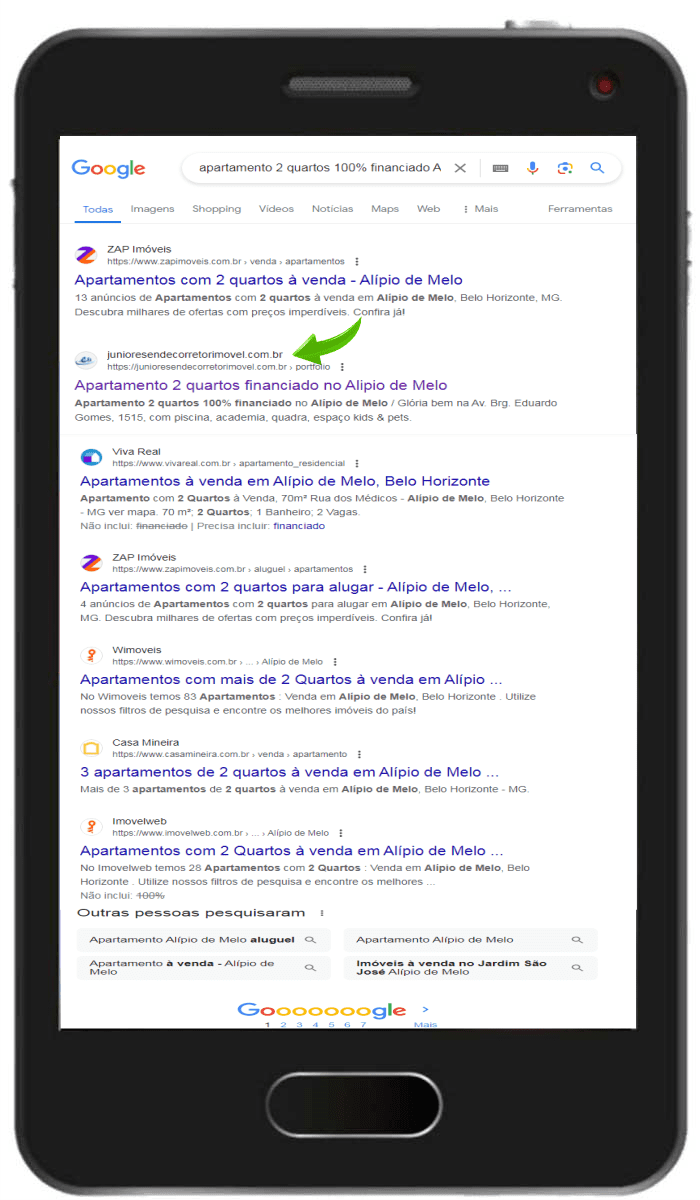Open the Ferramentas search tools
This screenshot has height=1200, width=700.
point(580,209)
